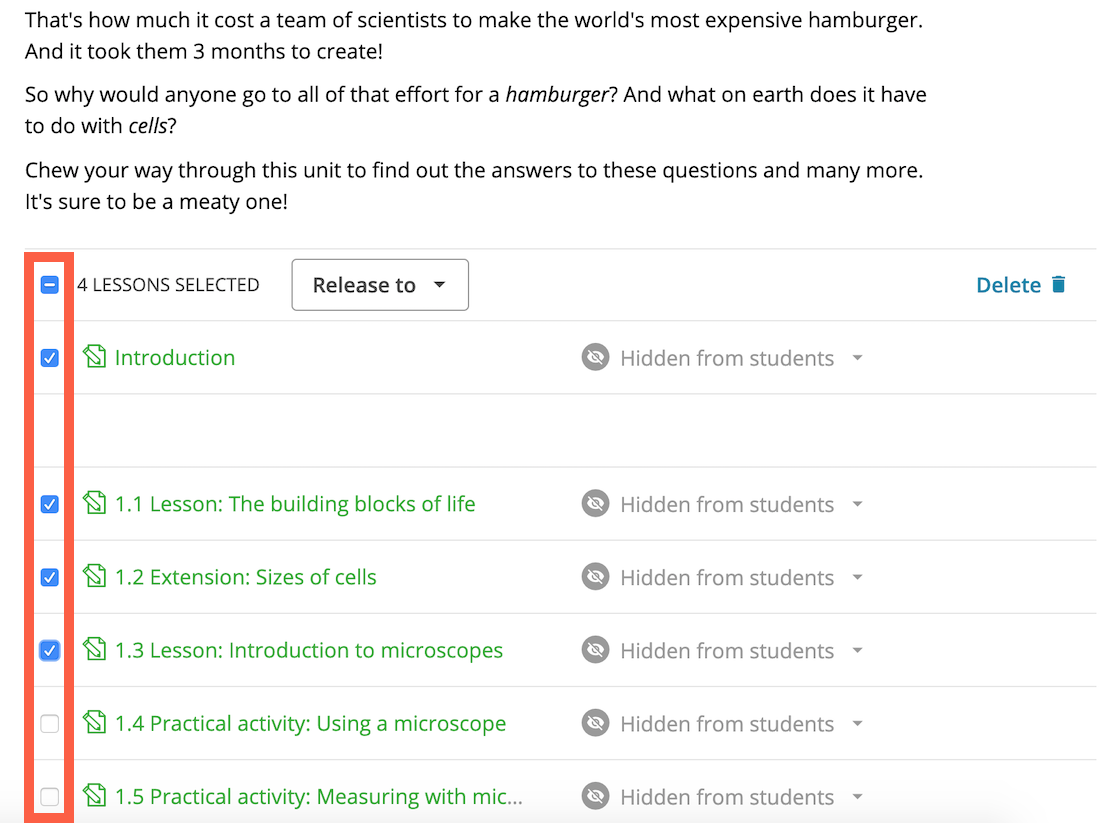Open 1.3 Lesson: Introduction to microscopes
1120x823 pixels.
tap(309, 650)
